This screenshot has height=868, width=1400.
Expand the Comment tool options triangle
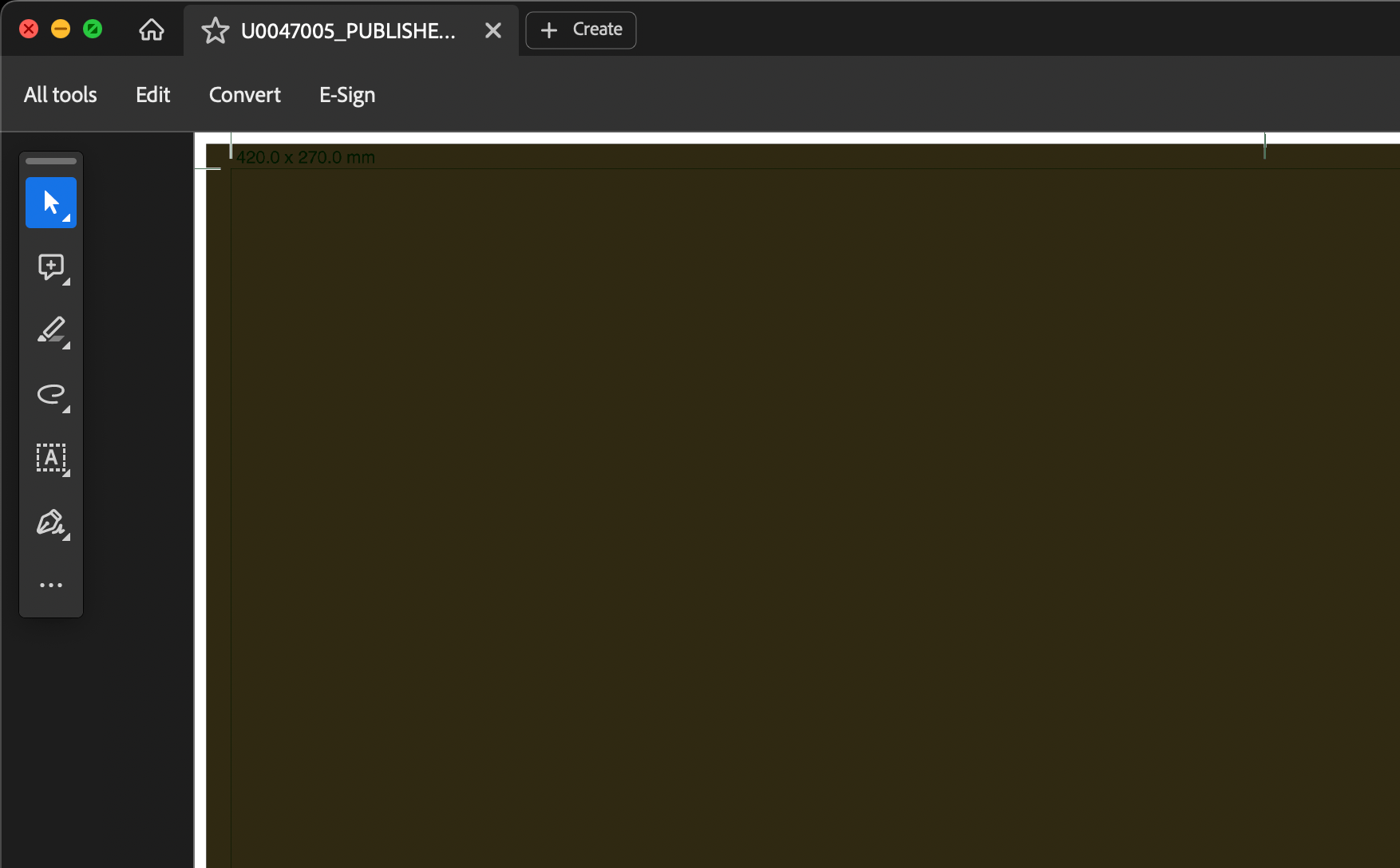[x=67, y=282]
